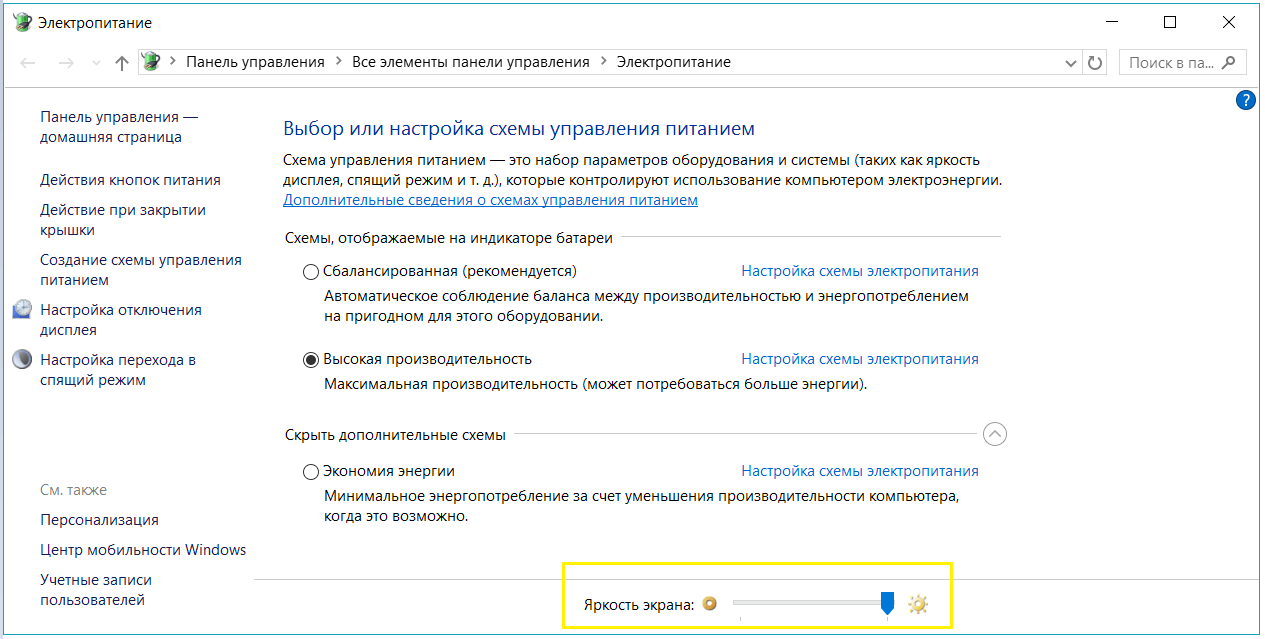This screenshot has width=1265, height=639.
Task: Go back with the left arrow
Action: click(x=28, y=62)
